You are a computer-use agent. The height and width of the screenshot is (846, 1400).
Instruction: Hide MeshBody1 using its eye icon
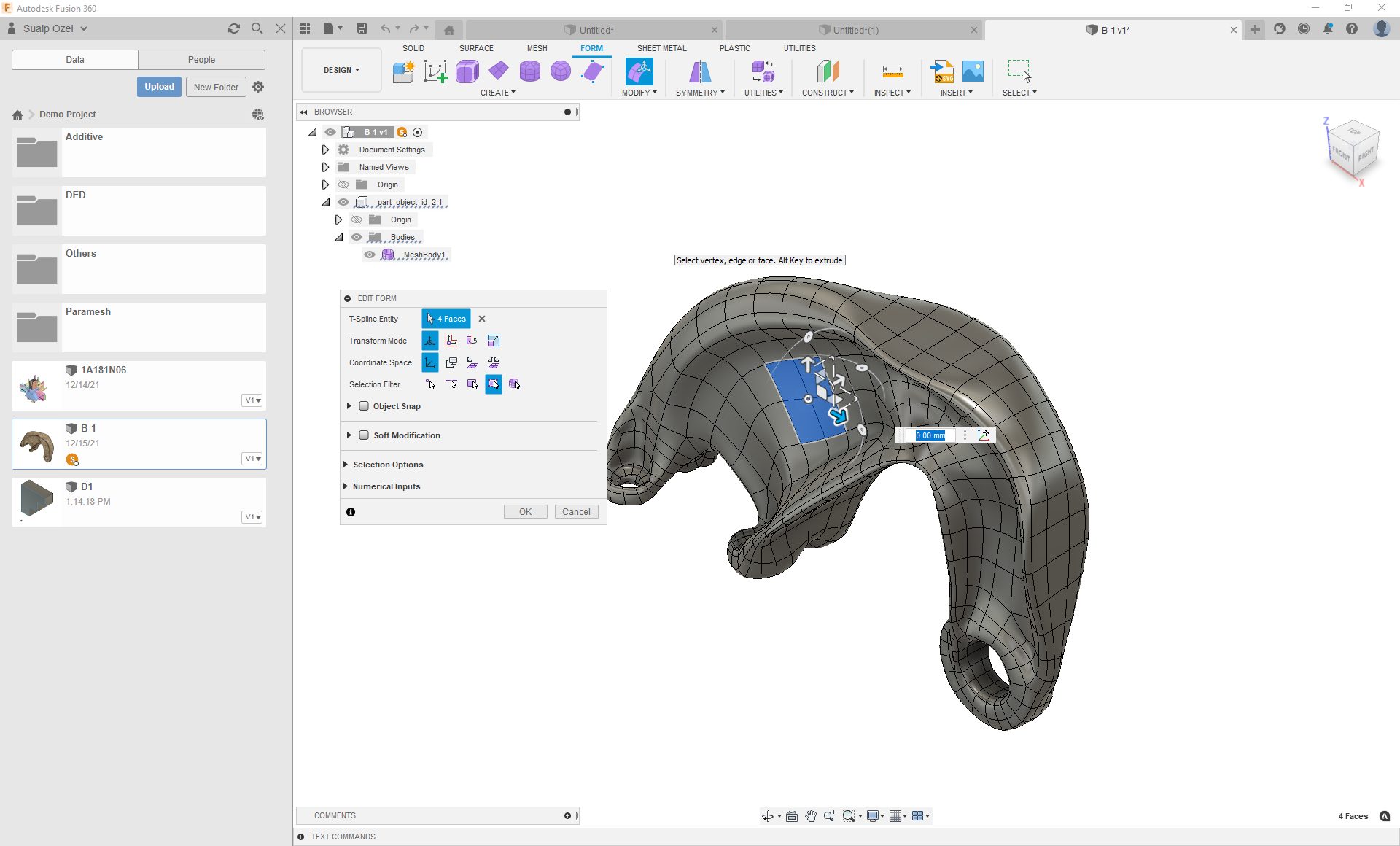tap(370, 255)
